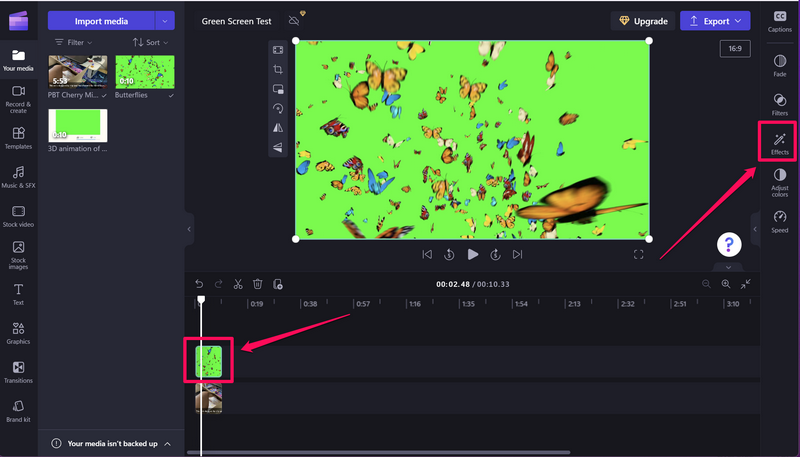Click the timeline playhead handle
The height and width of the screenshot is (457, 800).
(201, 299)
